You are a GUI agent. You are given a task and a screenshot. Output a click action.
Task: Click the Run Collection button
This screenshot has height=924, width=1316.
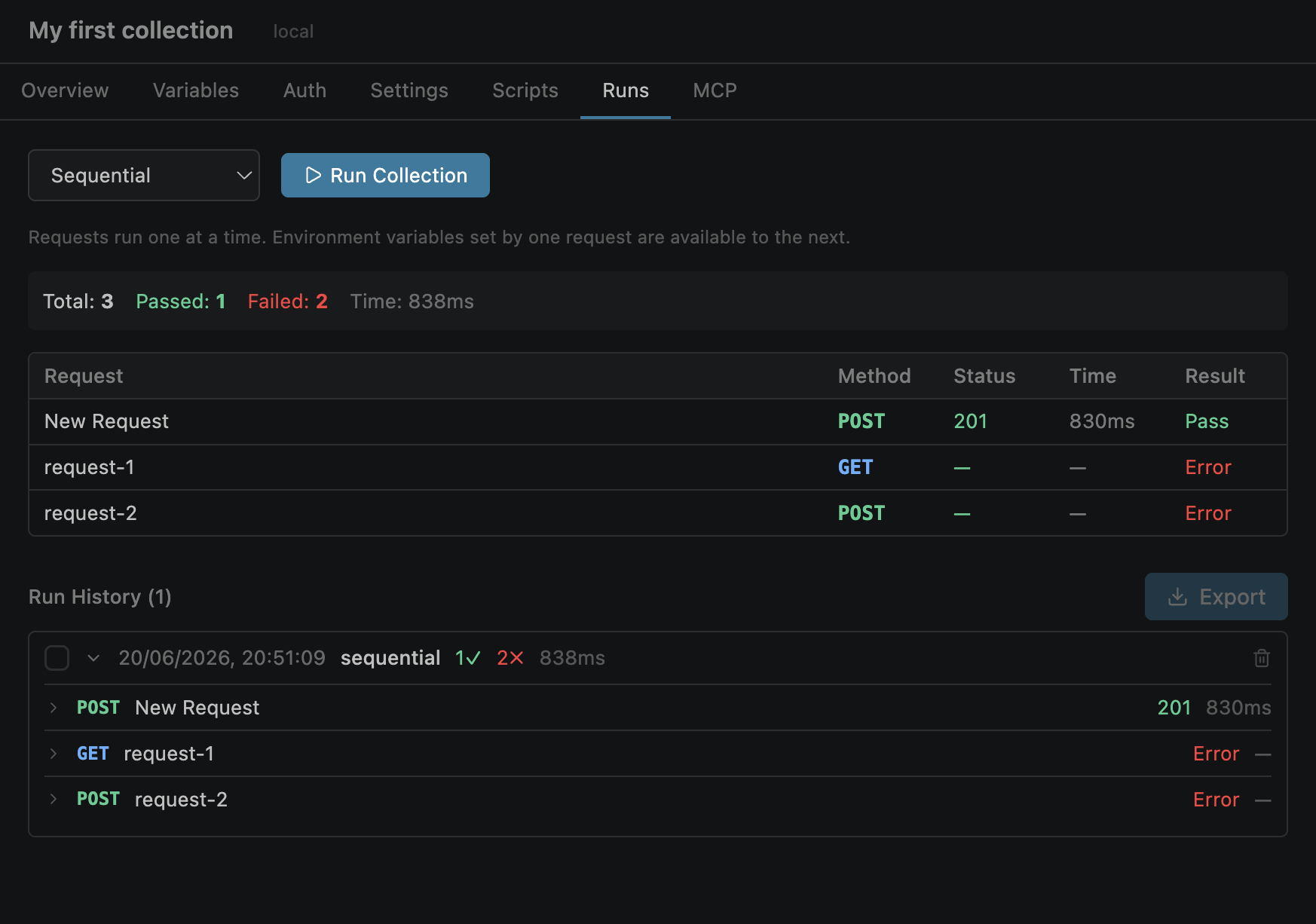385,176
